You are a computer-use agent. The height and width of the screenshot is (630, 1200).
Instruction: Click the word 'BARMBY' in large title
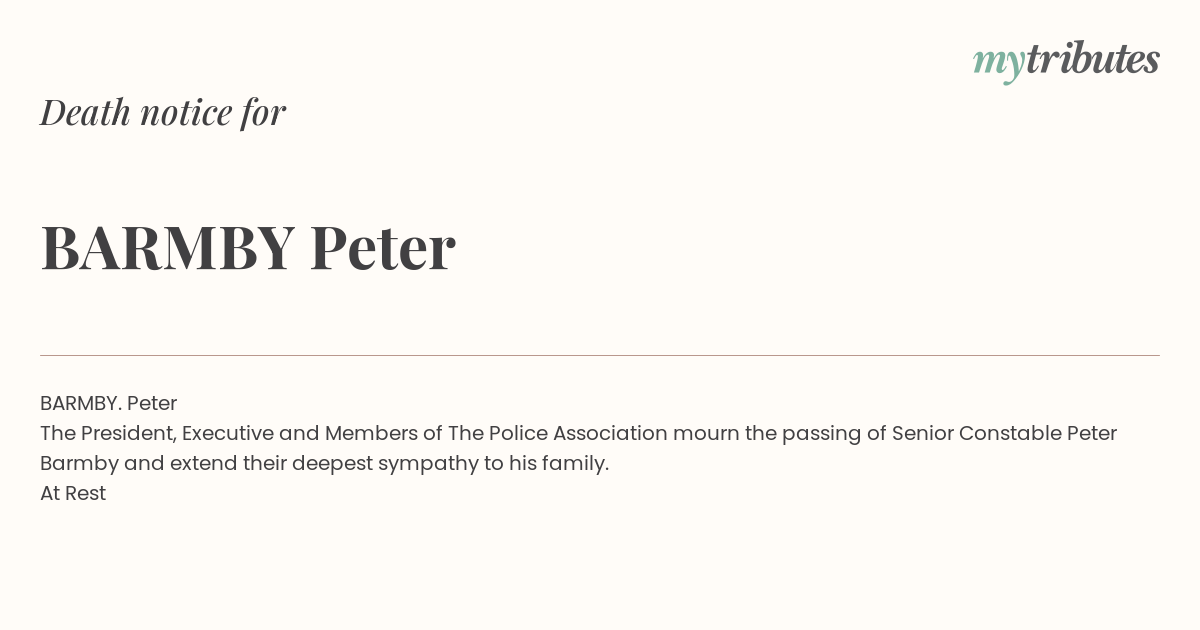(168, 247)
